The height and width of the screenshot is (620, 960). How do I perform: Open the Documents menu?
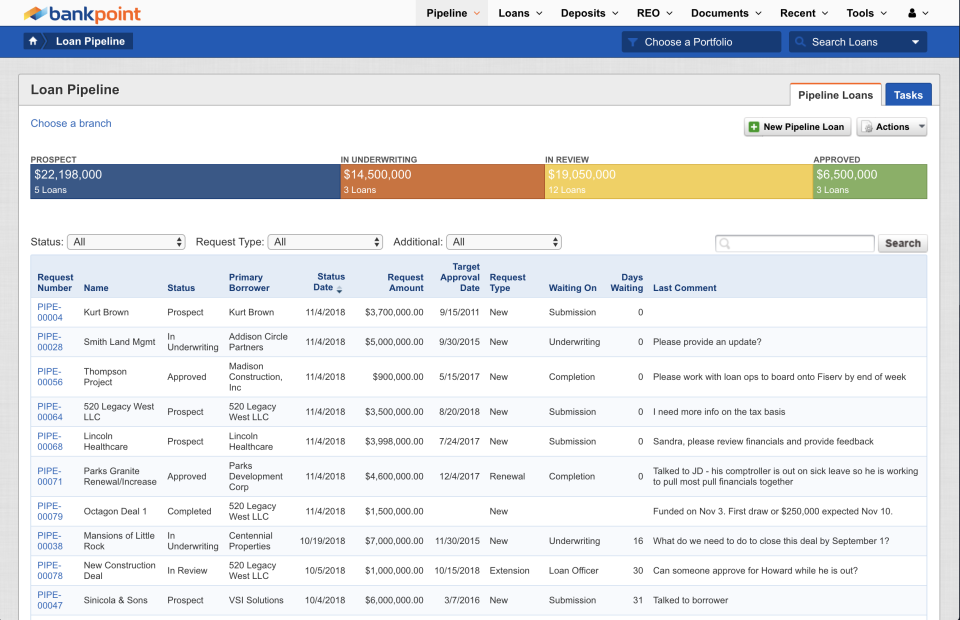[x=724, y=13]
